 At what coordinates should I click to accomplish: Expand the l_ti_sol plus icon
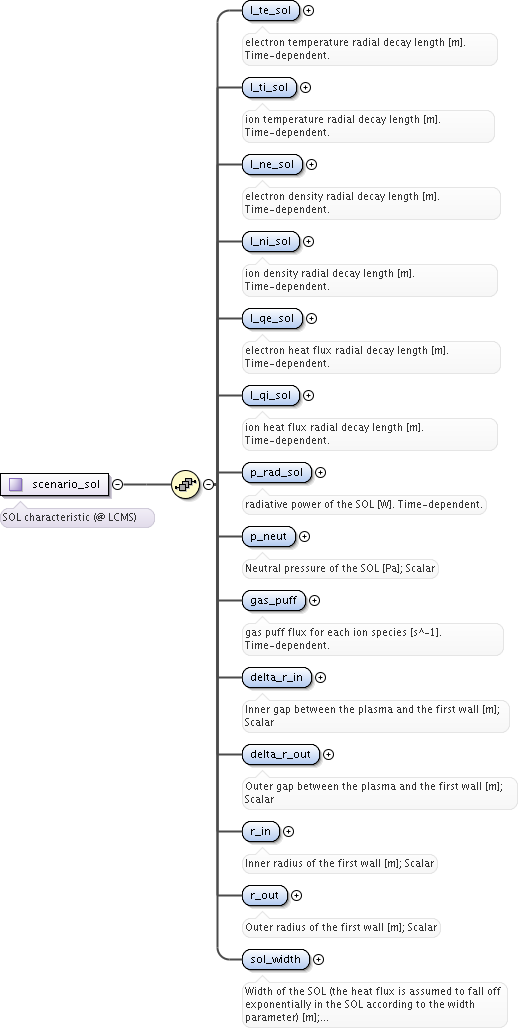click(305, 87)
